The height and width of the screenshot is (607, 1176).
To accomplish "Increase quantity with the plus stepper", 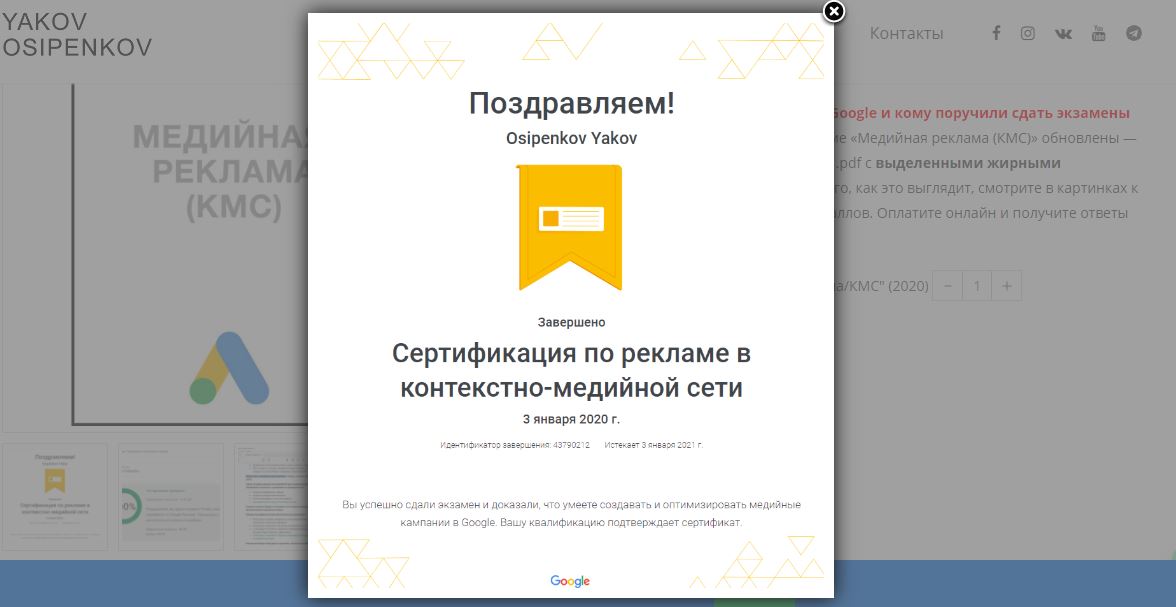I will [x=1005, y=285].
